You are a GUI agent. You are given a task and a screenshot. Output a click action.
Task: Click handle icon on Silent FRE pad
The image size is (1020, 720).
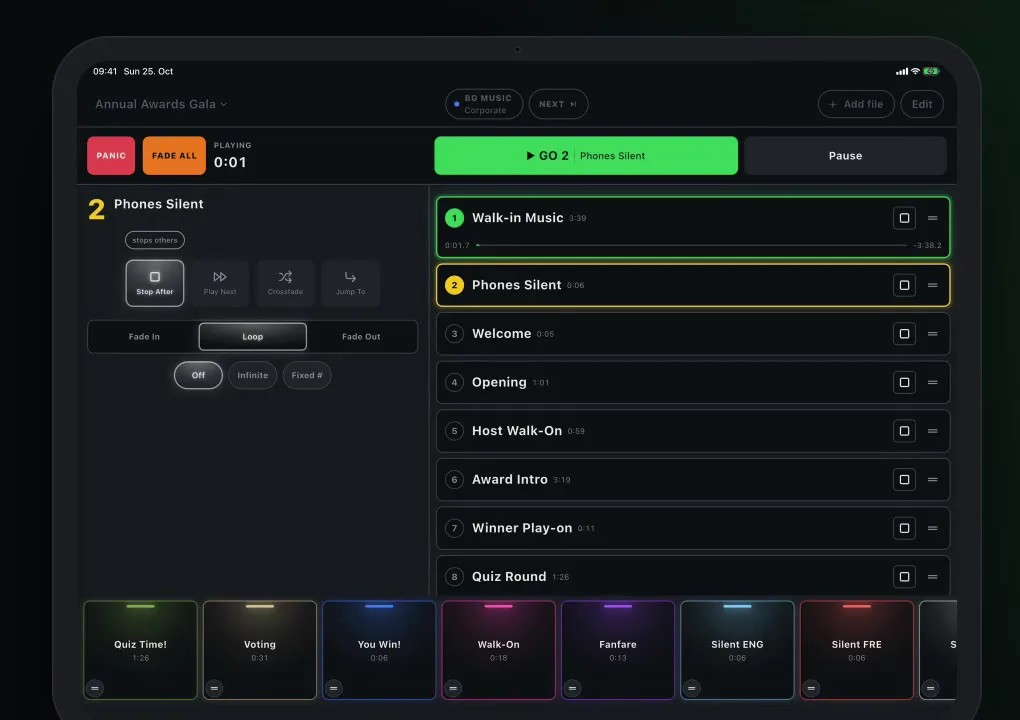tap(811, 688)
